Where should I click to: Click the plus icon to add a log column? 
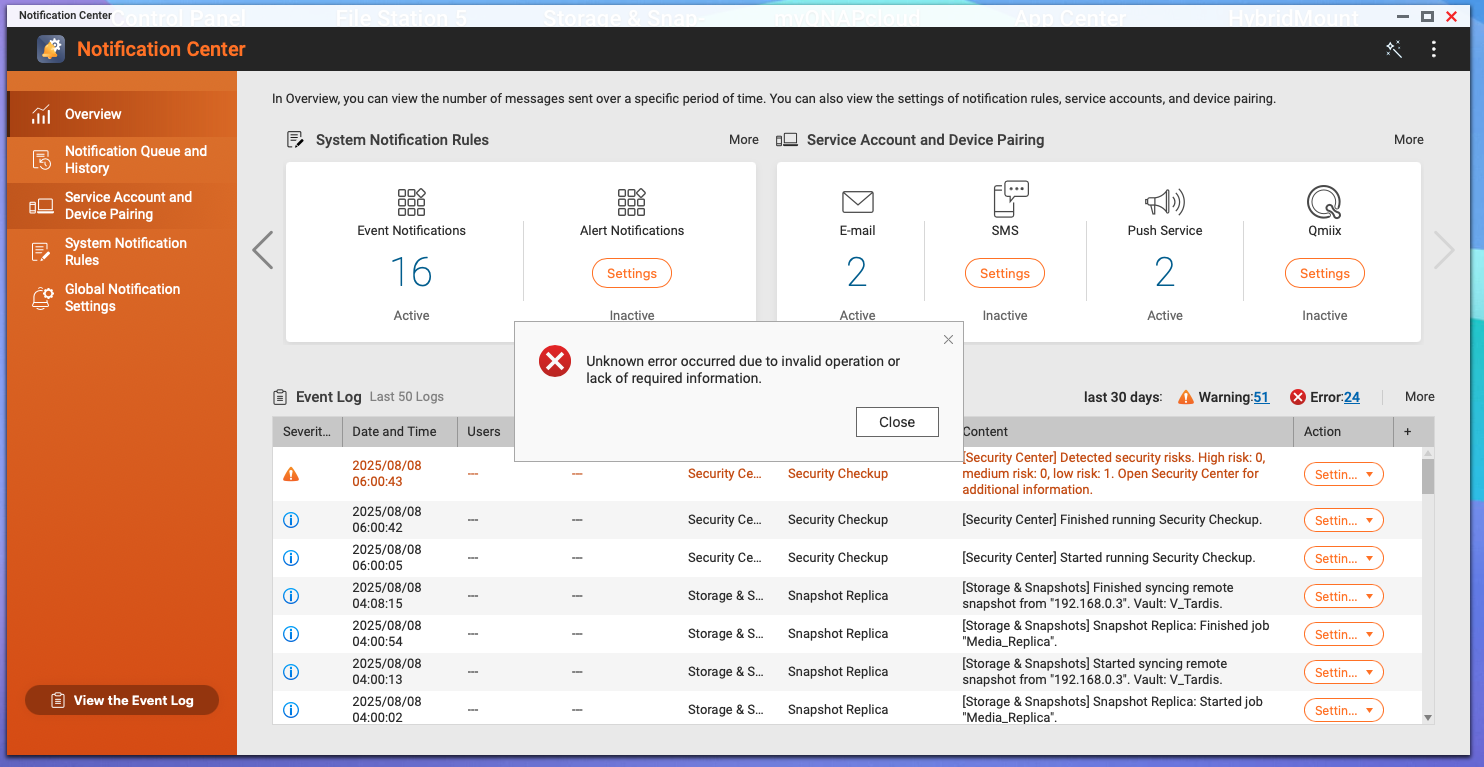[1408, 432]
